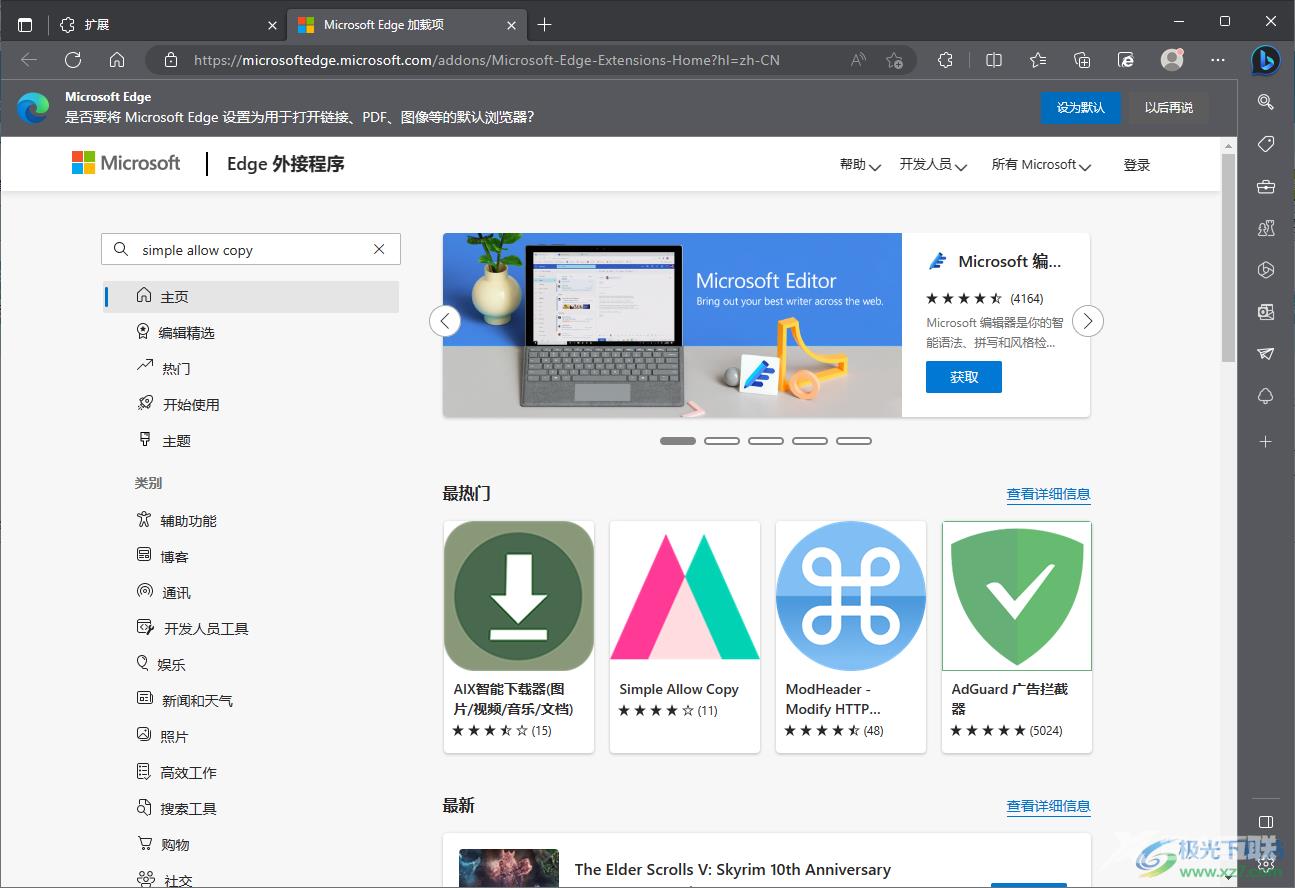
Task: Select 主页 in left navigation
Action: 251,297
